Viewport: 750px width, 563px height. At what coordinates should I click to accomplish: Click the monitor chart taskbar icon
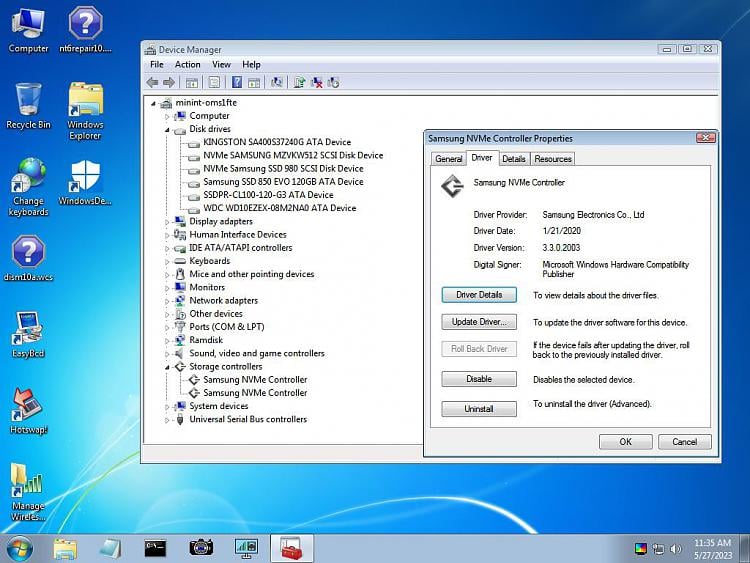pos(246,548)
